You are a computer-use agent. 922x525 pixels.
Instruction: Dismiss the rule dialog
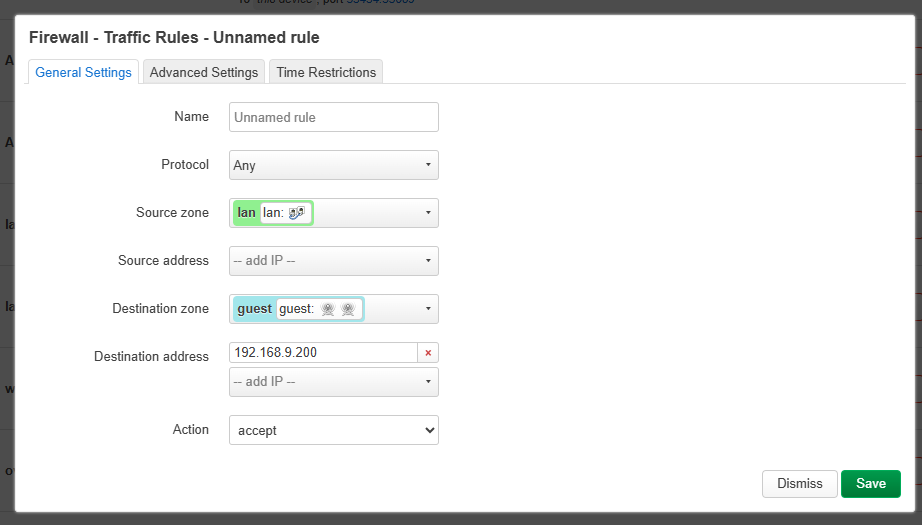point(799,483)
